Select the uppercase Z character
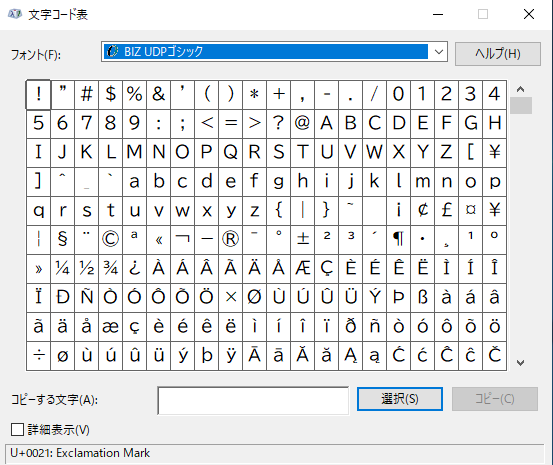553x465 pixels. [446, 153]
